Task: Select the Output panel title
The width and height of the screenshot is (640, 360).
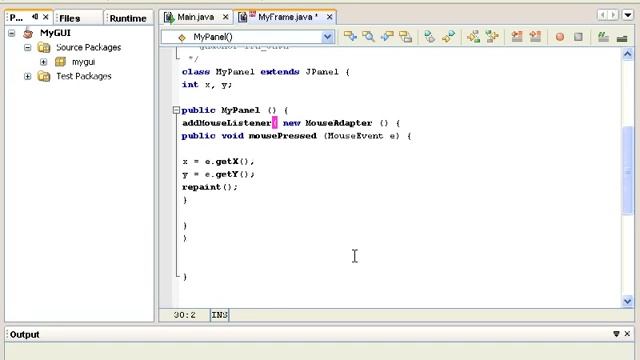Action: (24, 334)
